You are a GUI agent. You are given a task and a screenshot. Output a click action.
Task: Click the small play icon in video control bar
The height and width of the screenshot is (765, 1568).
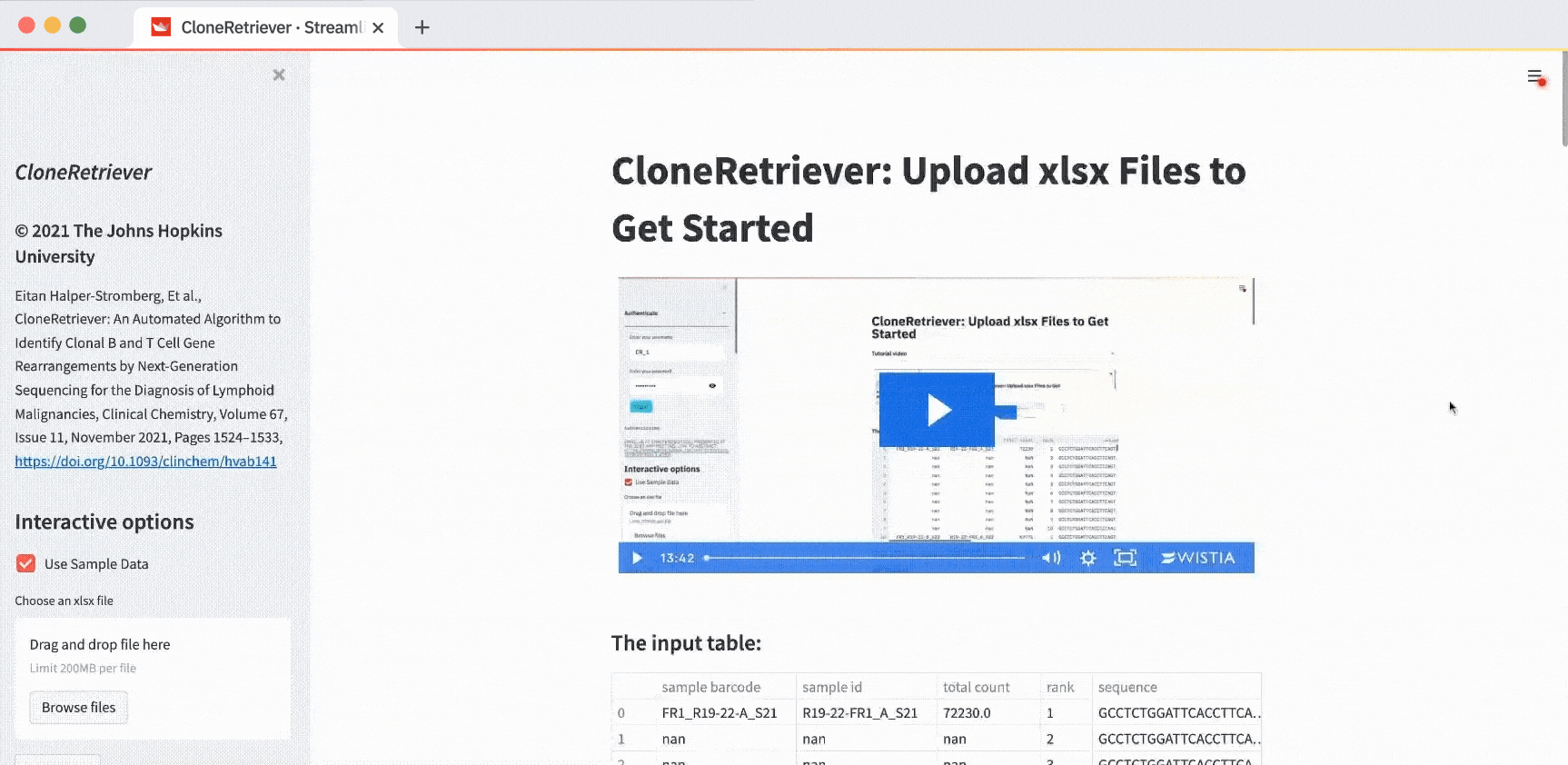[637, 558]
